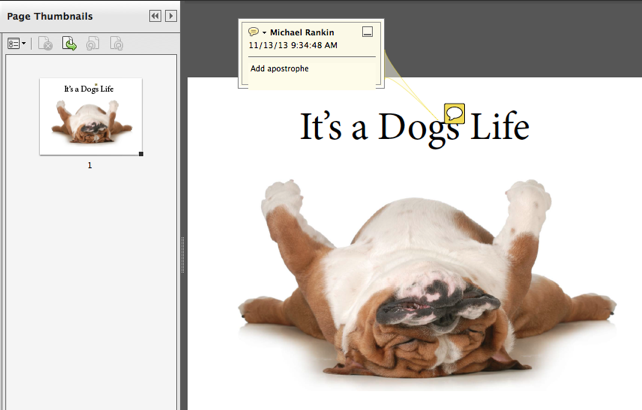Open the thumbnails options menu dropdown
Image resolution: width=642 pixels, height=410 pixels.
tap(17, 44)
